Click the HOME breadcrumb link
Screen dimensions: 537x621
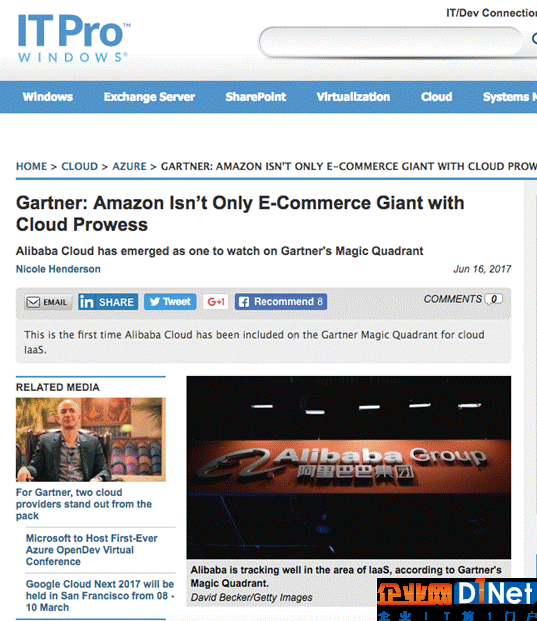(x=31, y=166)
